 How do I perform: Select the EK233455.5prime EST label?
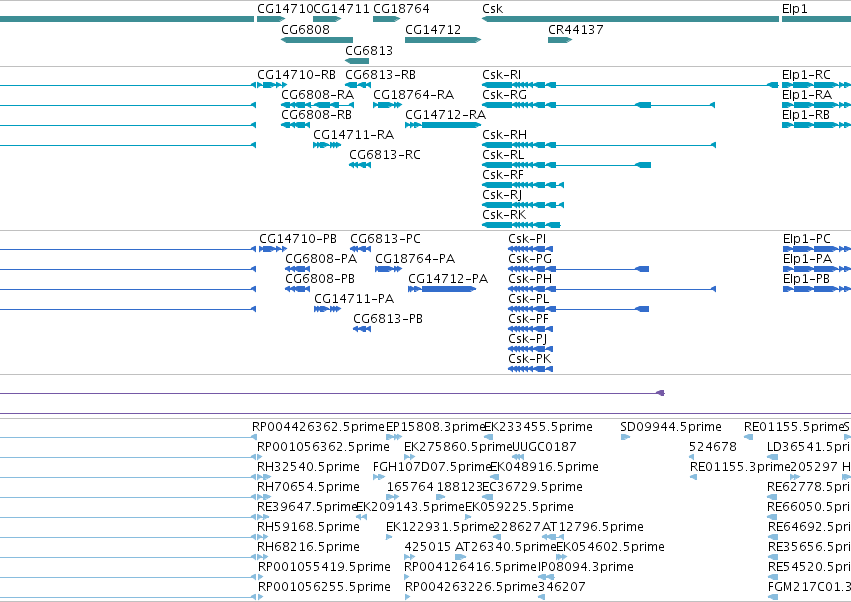click(x=538, y=428)
